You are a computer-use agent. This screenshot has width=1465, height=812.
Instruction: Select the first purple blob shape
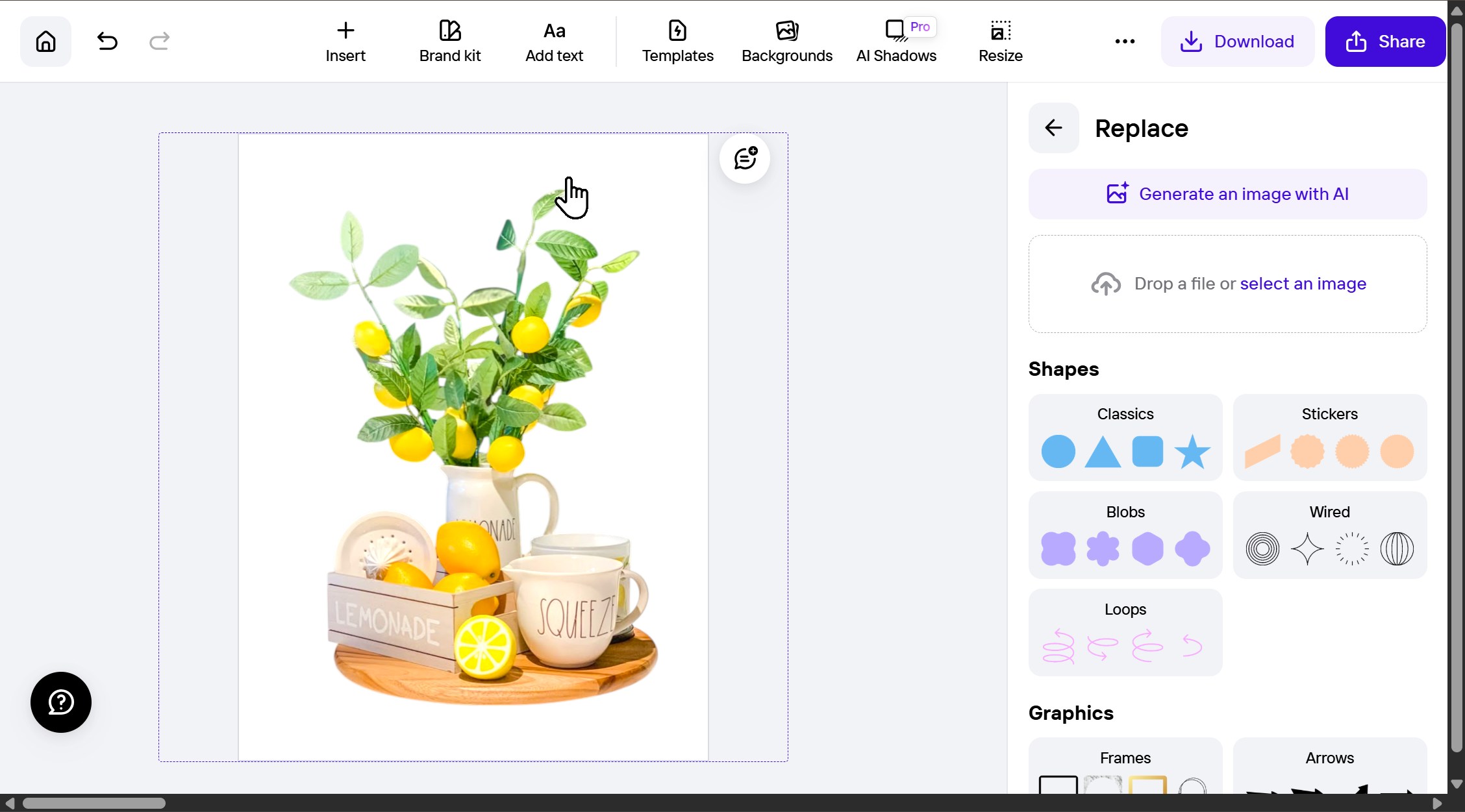tap(1058, 549)
